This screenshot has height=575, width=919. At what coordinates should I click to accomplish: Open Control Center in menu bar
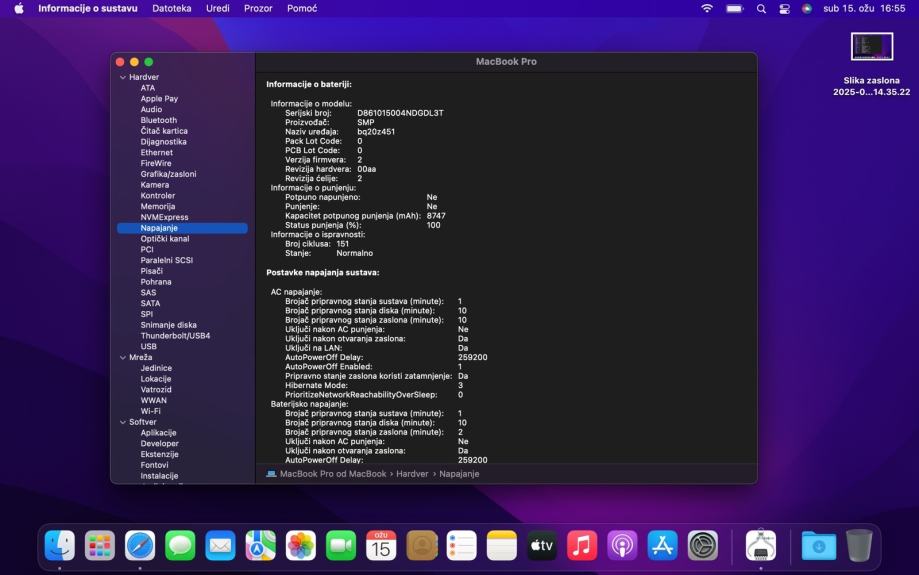[x=784, y=9]
